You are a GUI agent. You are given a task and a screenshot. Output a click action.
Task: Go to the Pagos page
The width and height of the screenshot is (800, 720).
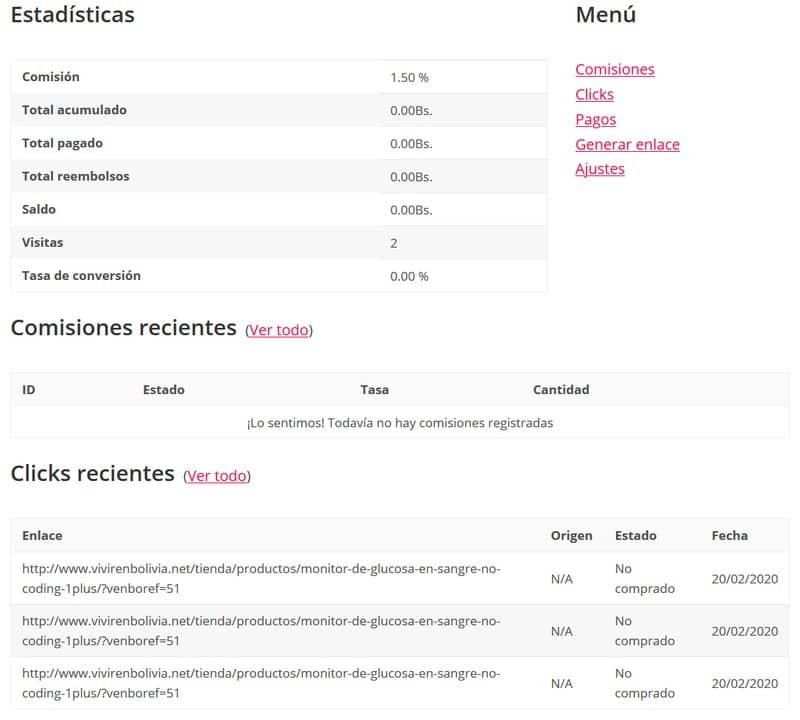(x=595, y=119)
